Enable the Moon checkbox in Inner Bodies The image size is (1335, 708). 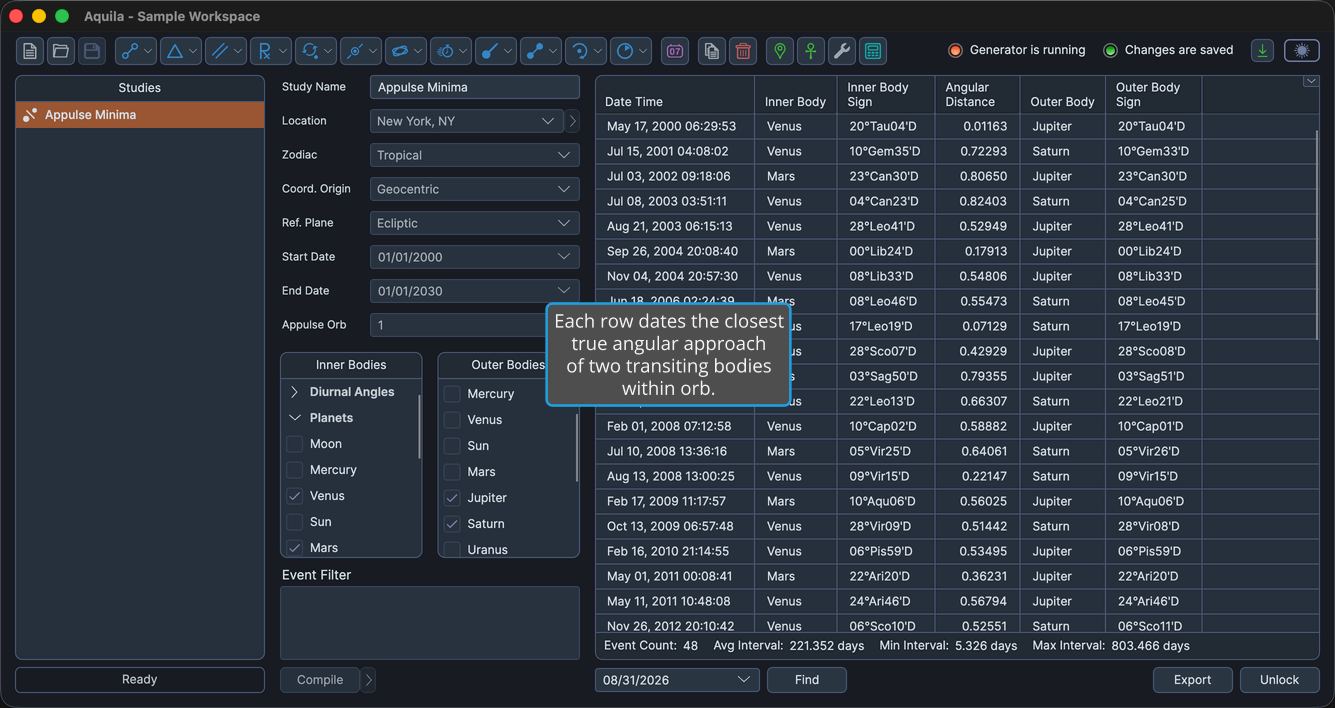295,444
